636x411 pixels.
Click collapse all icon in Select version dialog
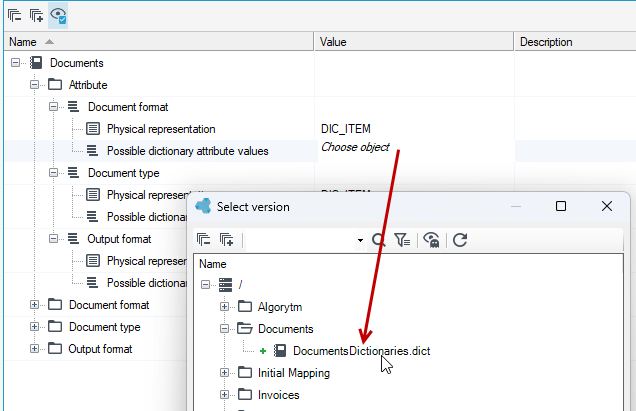203,240
